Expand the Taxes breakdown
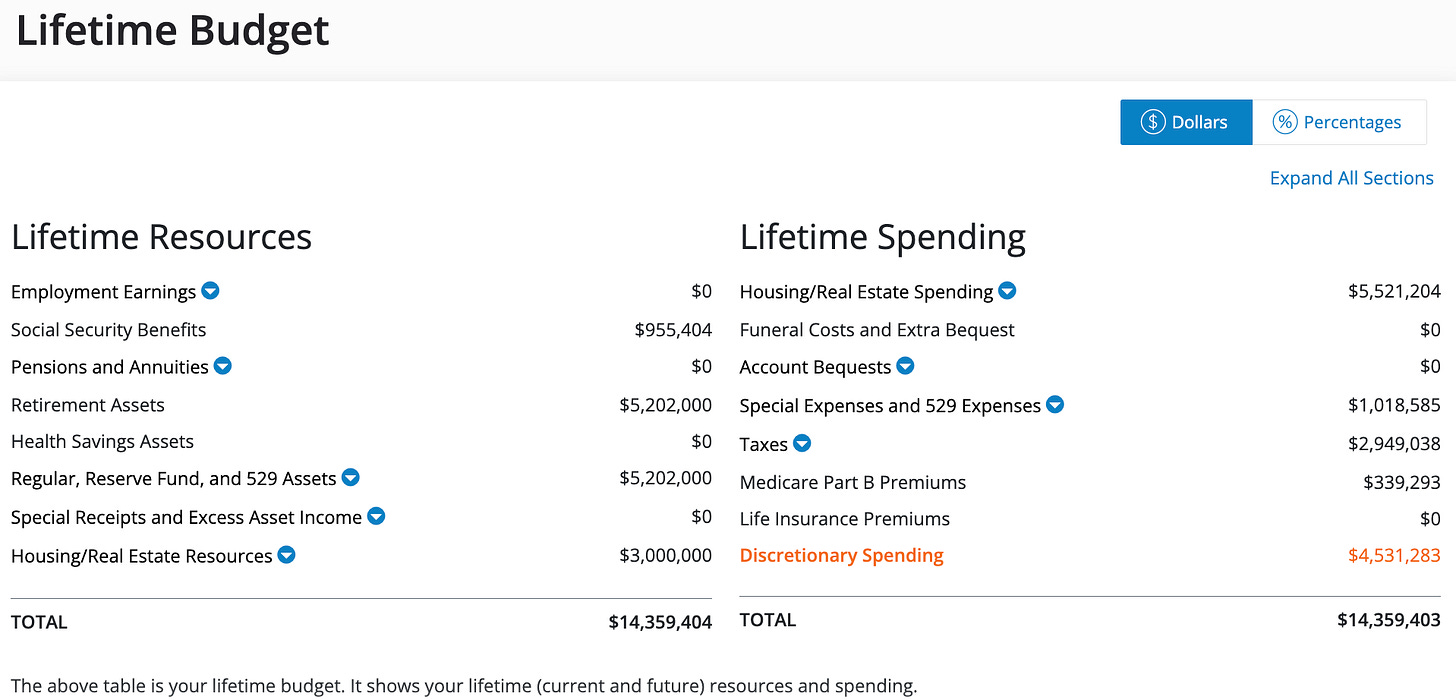Viewport: 1456px width, 700px height. pyautogui.click(x=802, y=443)
